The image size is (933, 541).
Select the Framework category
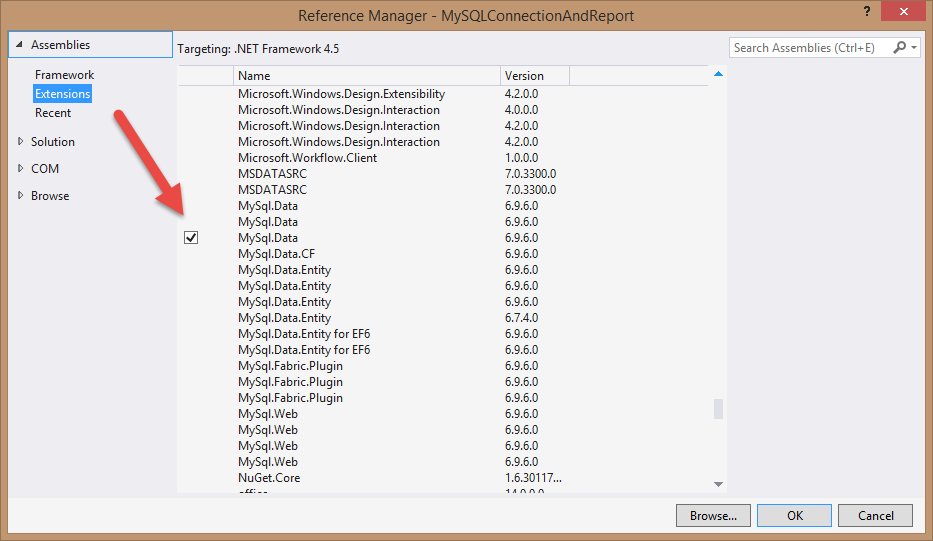tap(64, 74)
